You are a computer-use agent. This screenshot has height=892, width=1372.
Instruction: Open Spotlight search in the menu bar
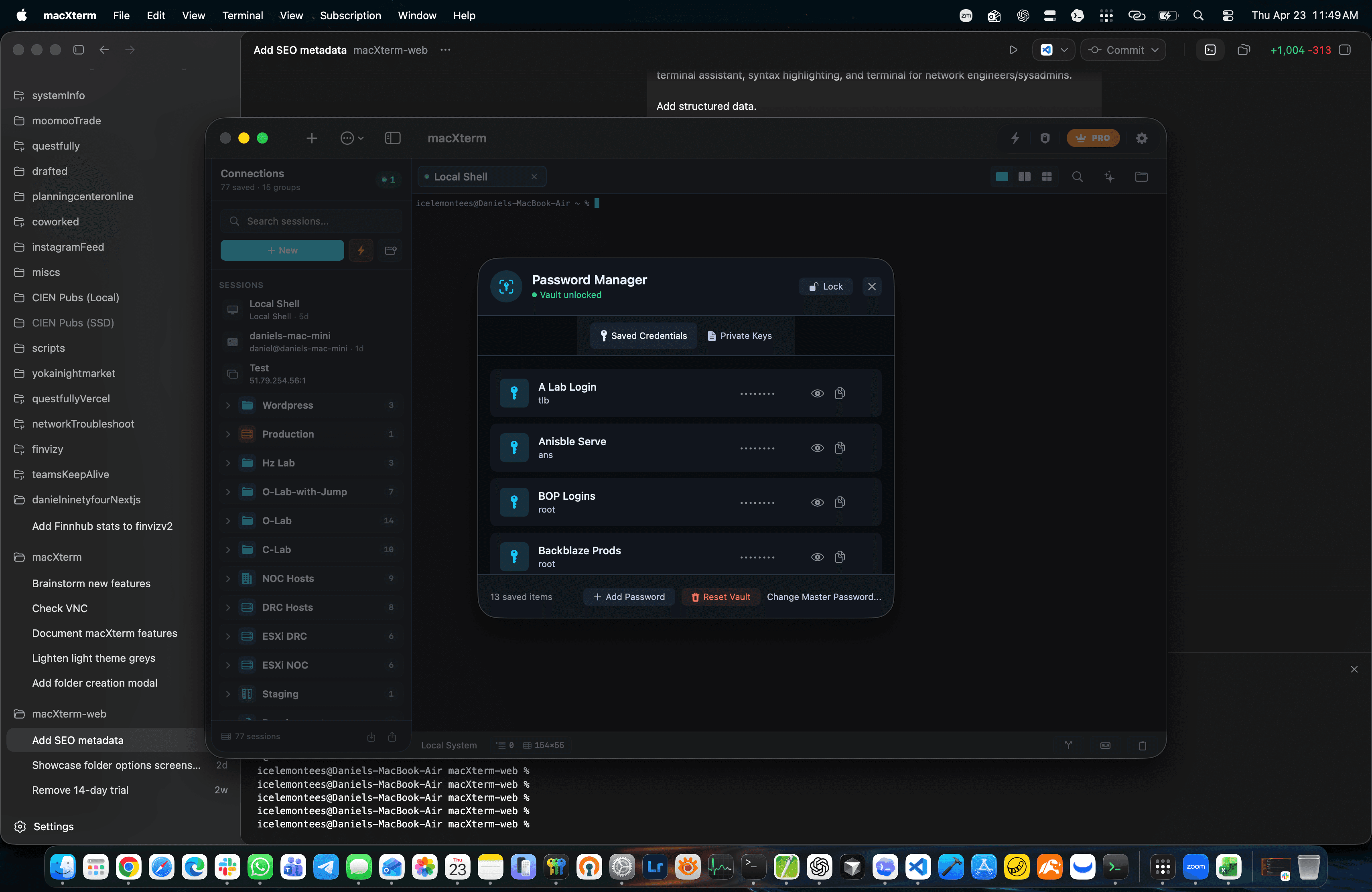tap(1198, 16)
